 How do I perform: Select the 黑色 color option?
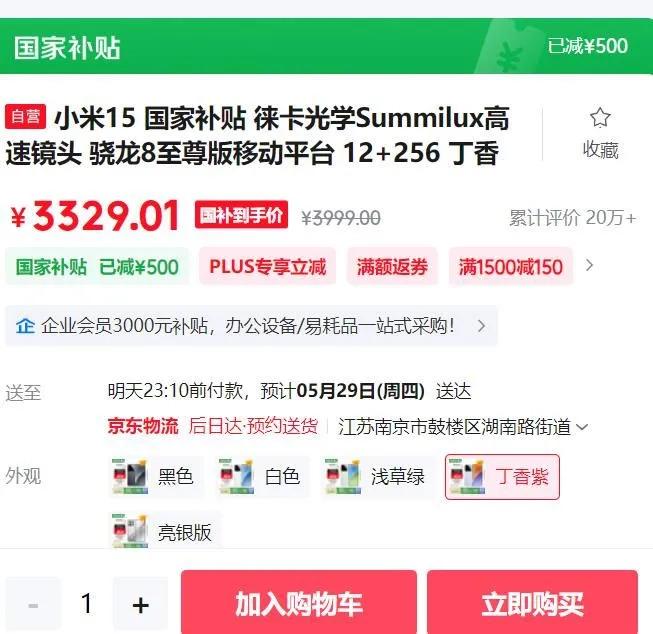(156, 476)
